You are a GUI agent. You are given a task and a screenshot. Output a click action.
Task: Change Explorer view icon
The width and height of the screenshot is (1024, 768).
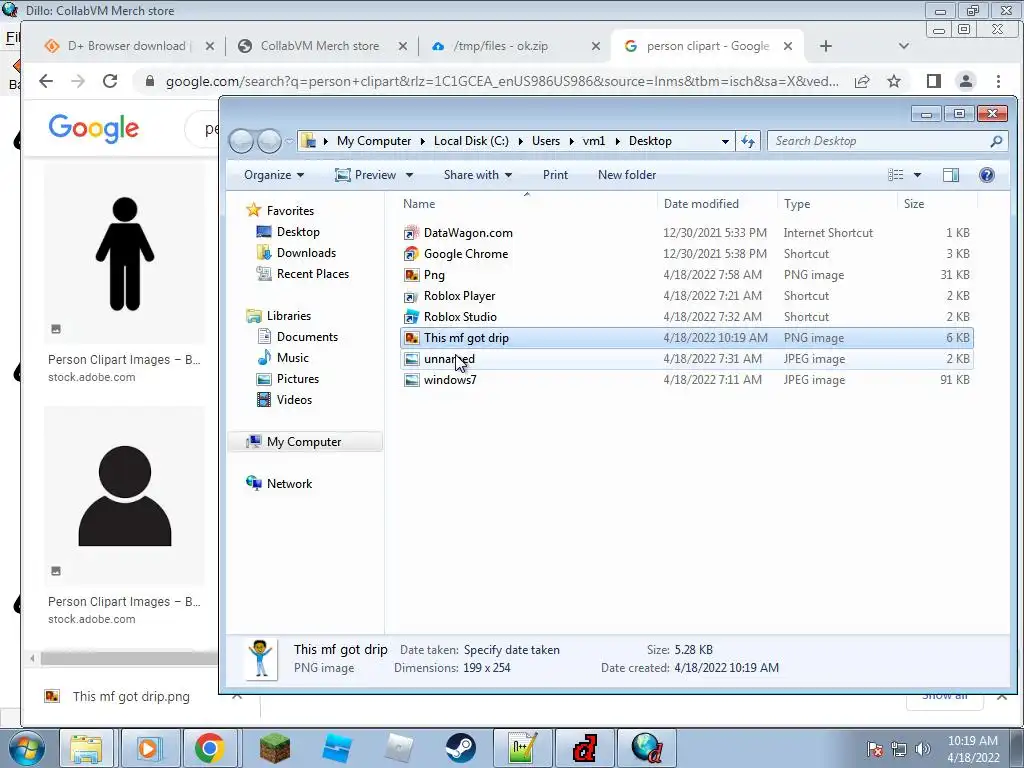[x=895, y=175]
